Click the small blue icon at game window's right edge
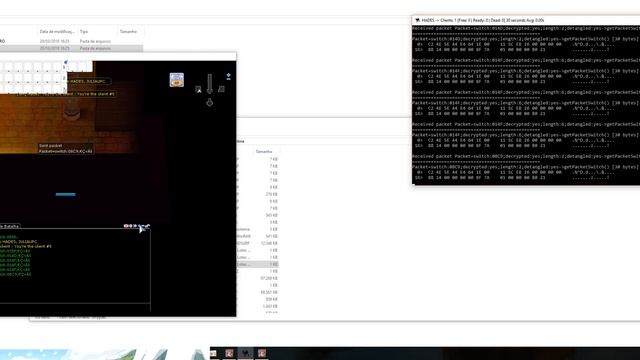The image size is (640, 360). point(229,76)
